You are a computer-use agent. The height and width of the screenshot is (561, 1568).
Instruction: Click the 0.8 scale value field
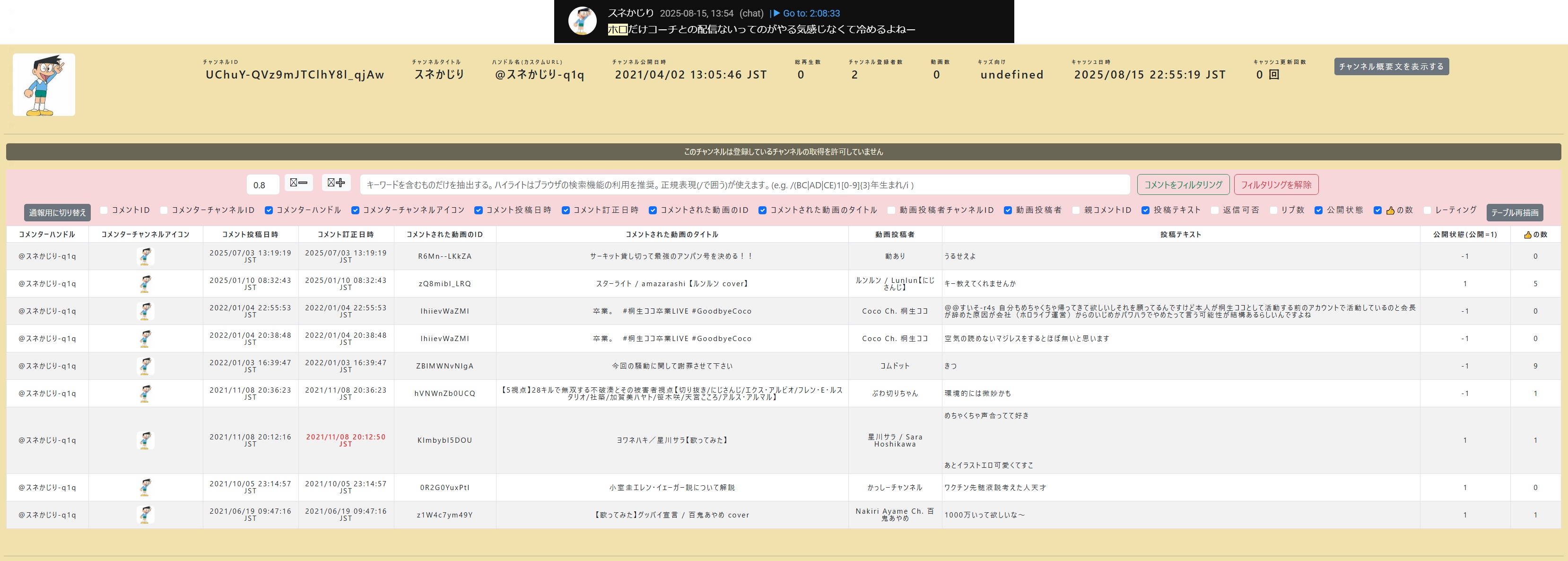coord(262,184)
